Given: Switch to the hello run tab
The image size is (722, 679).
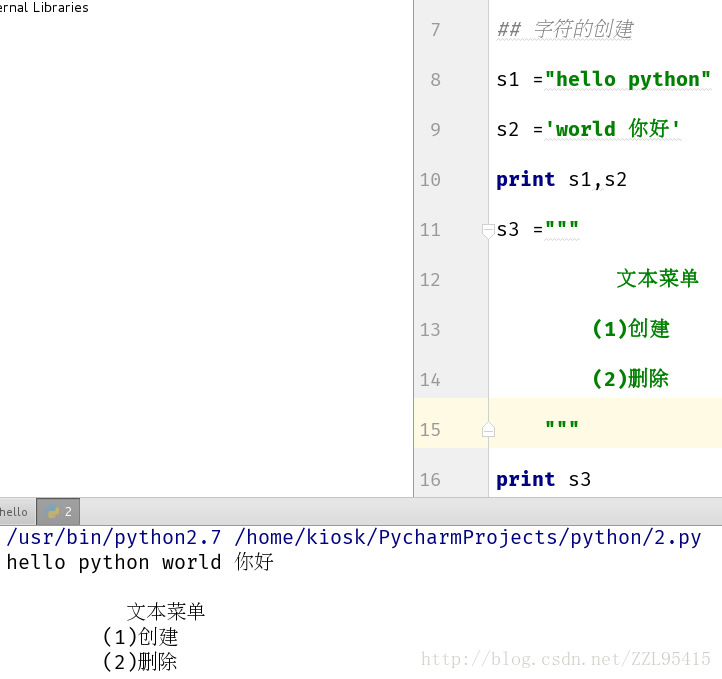Looking at the screenshot, I should point(17,511).
